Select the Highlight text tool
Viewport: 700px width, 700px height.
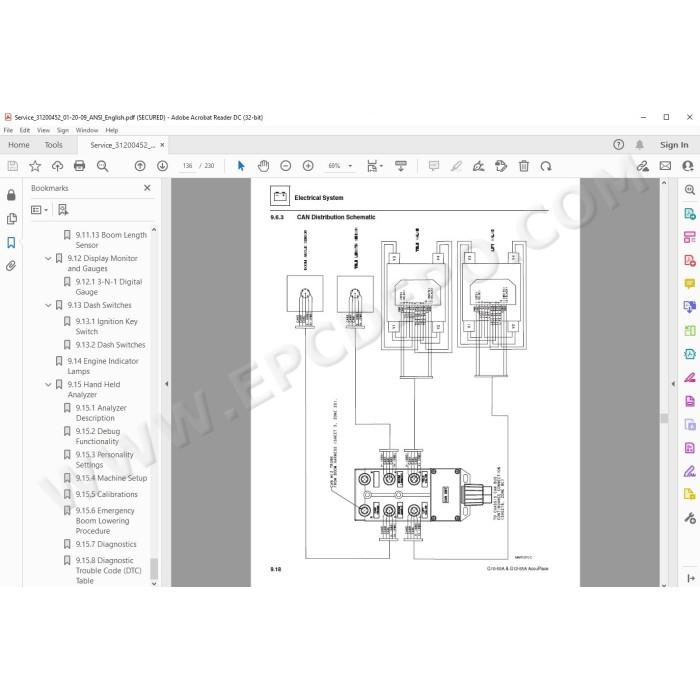pos(456,166)
